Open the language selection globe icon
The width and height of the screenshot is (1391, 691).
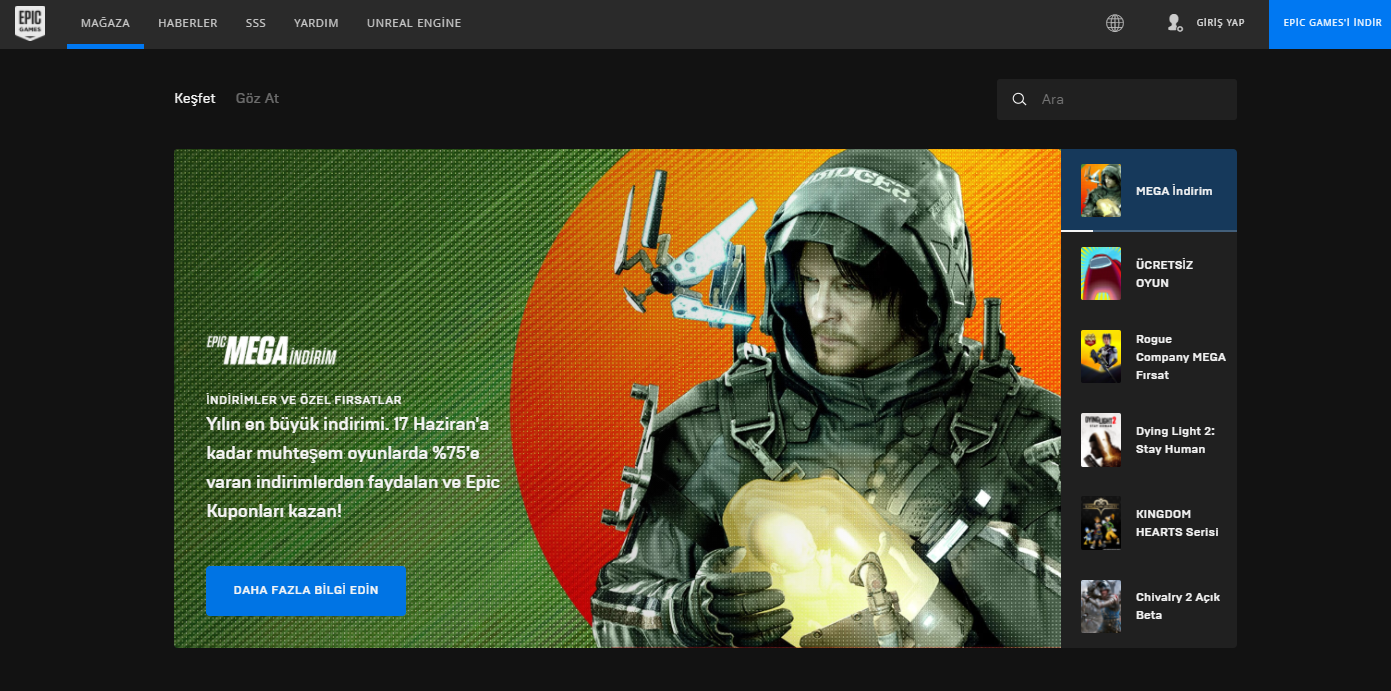(x=1114, y=22)
